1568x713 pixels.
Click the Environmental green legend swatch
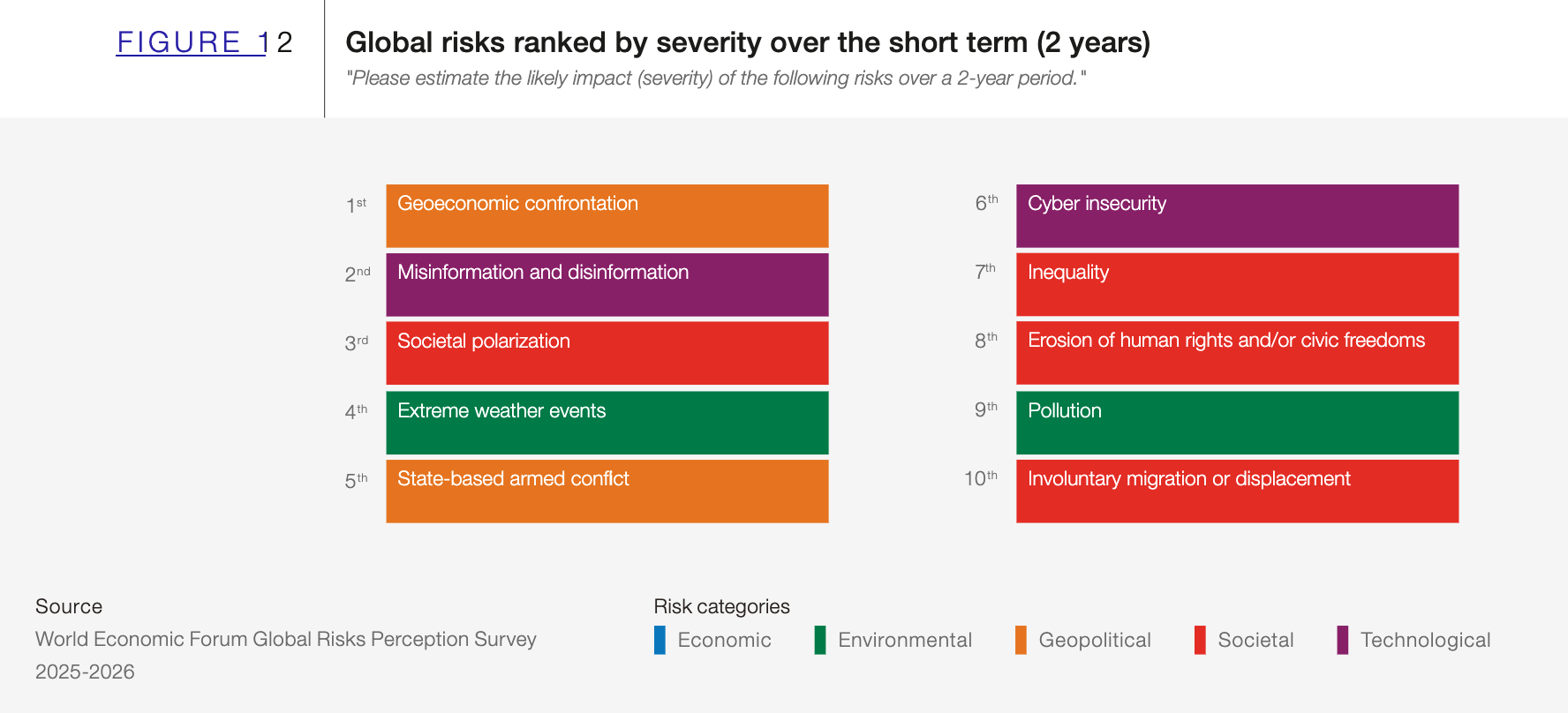point(820,640)
